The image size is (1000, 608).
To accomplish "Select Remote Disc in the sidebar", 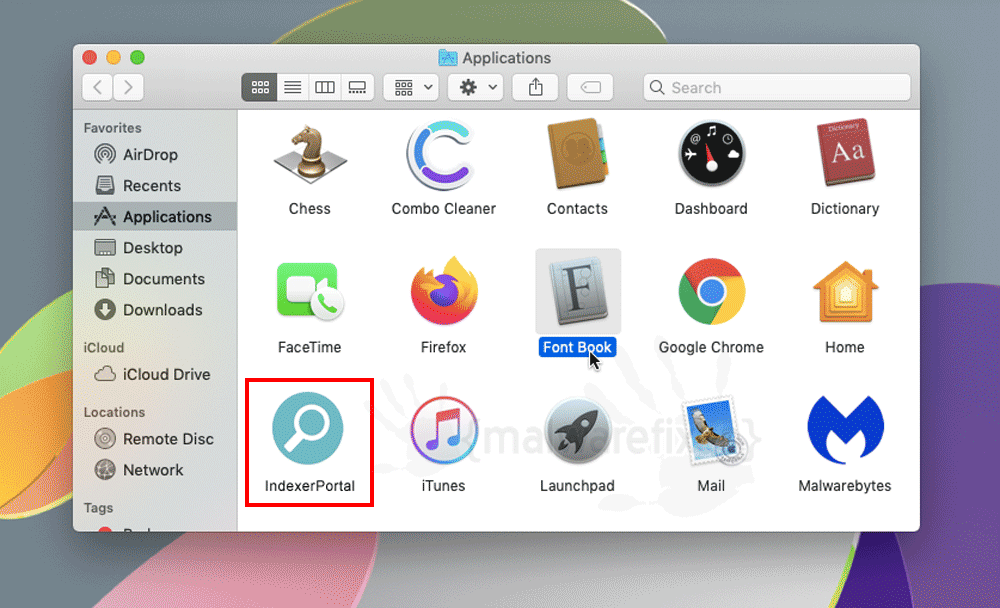I will (x=155, y=439).
